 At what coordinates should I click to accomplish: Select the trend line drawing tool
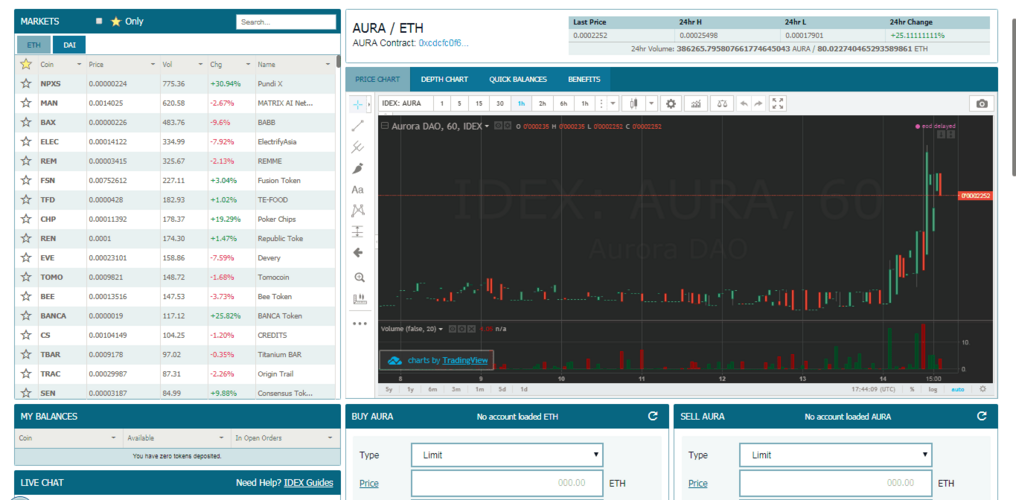coord(358,126)
